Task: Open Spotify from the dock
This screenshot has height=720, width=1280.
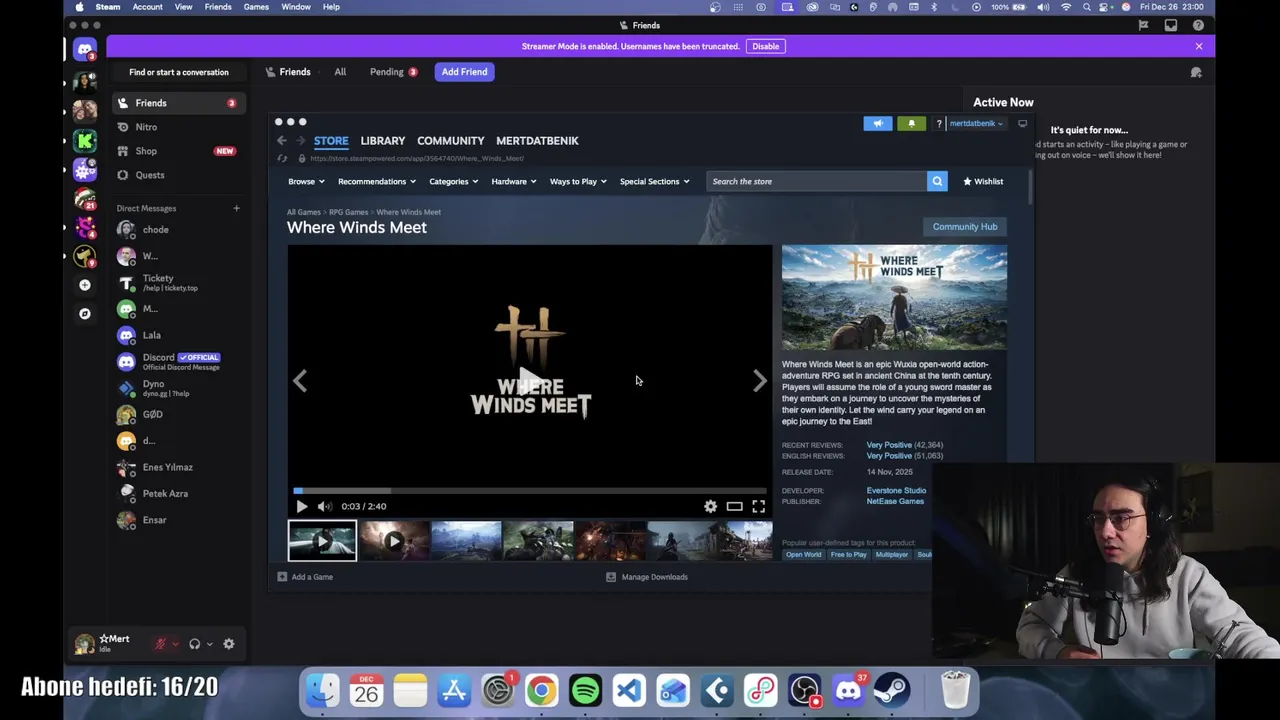Action: [585, 690]
